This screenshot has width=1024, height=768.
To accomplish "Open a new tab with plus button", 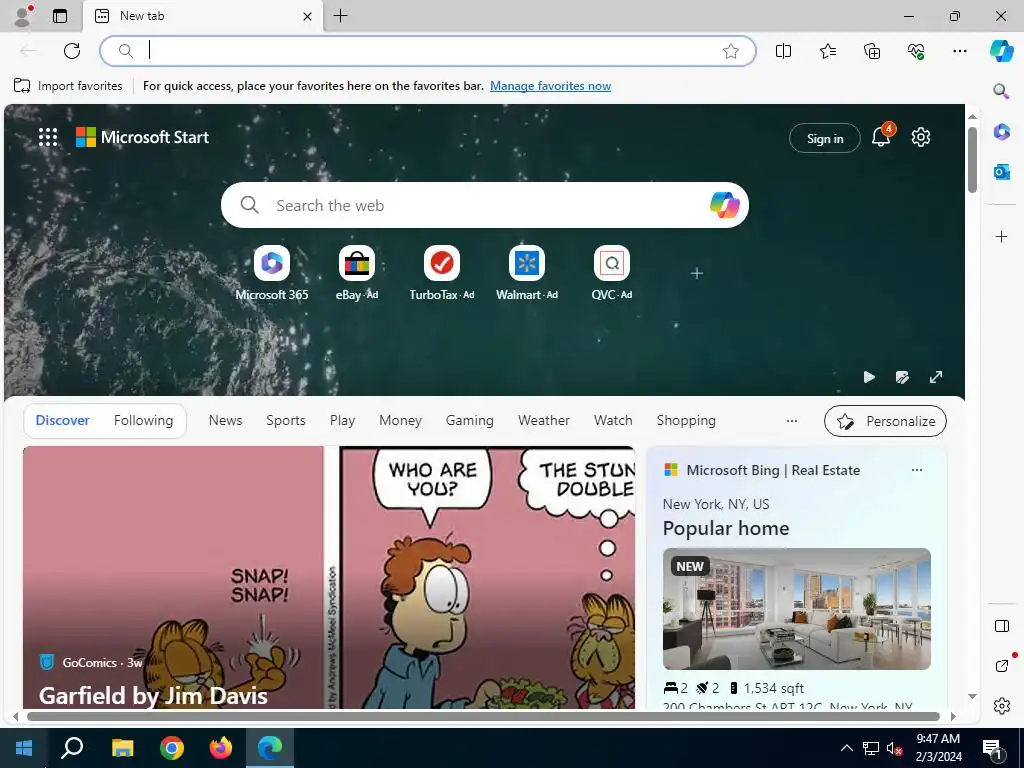I will coord(341,16).
